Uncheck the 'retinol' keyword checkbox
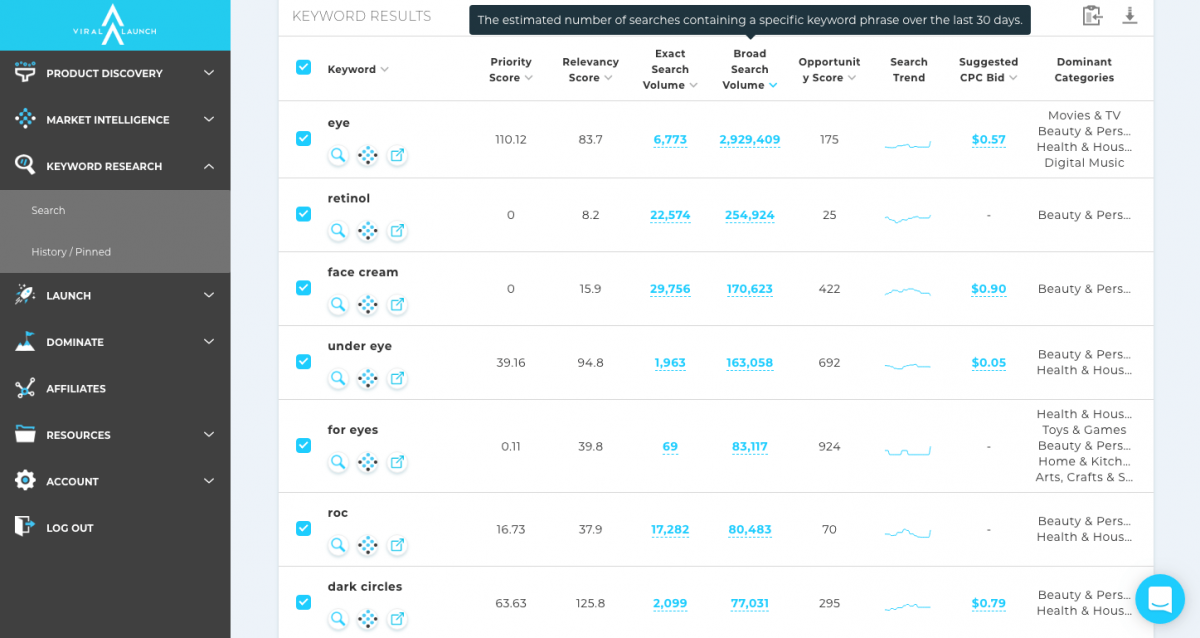1200x638 pixels. (303, 214)
